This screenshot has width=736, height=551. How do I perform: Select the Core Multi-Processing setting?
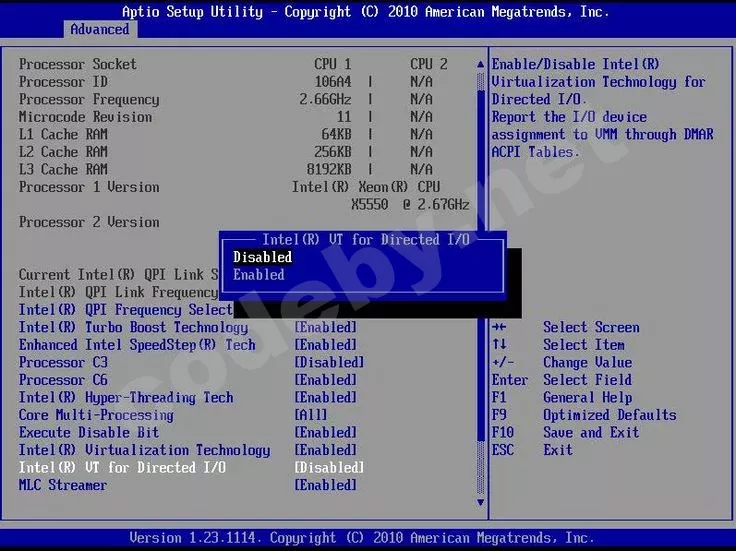(x=96, y=415)
